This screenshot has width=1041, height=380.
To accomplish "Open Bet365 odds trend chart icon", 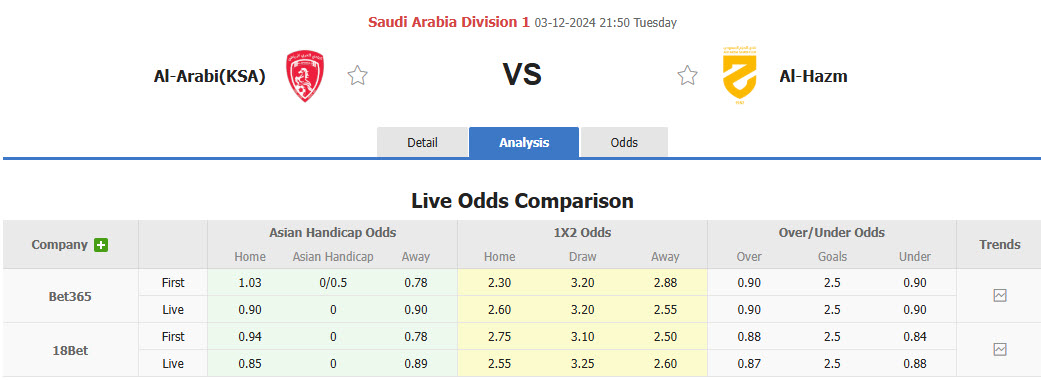I will point(1000,296).
